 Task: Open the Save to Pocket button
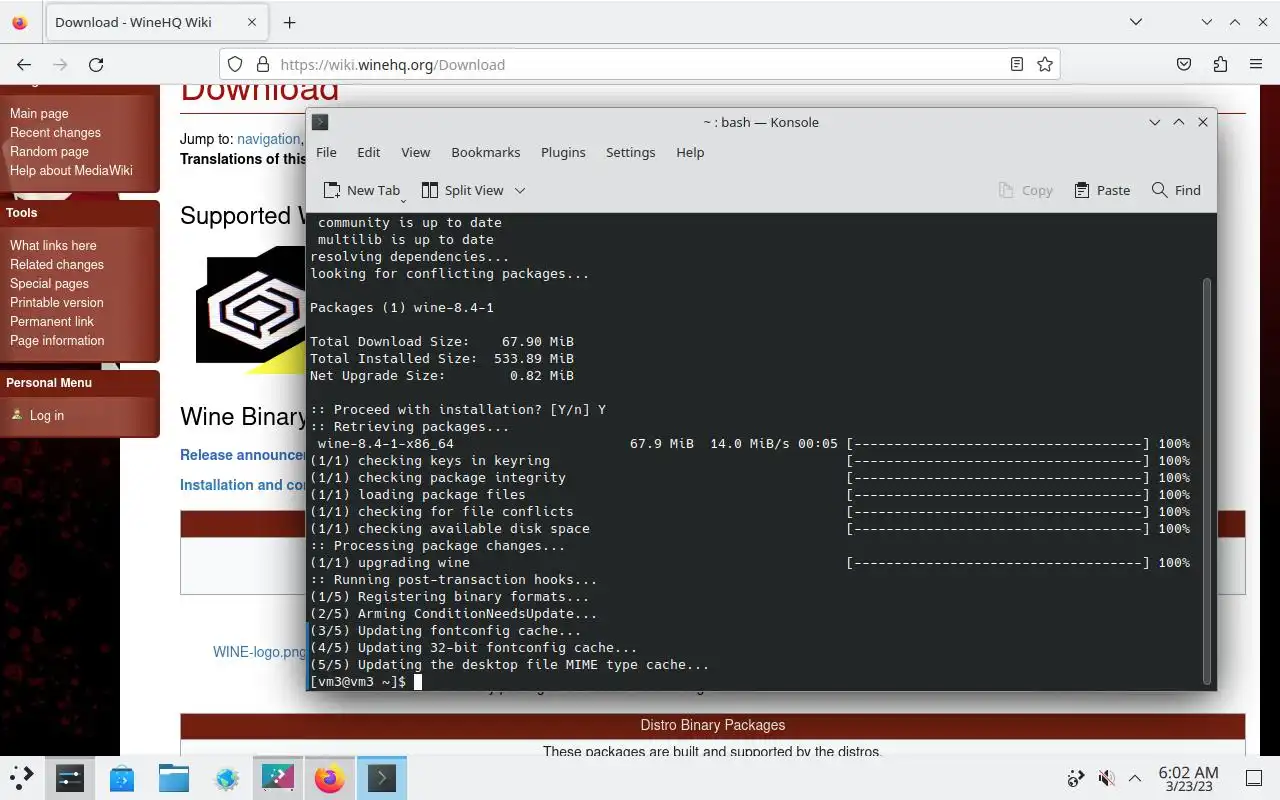pos(1184,64)
